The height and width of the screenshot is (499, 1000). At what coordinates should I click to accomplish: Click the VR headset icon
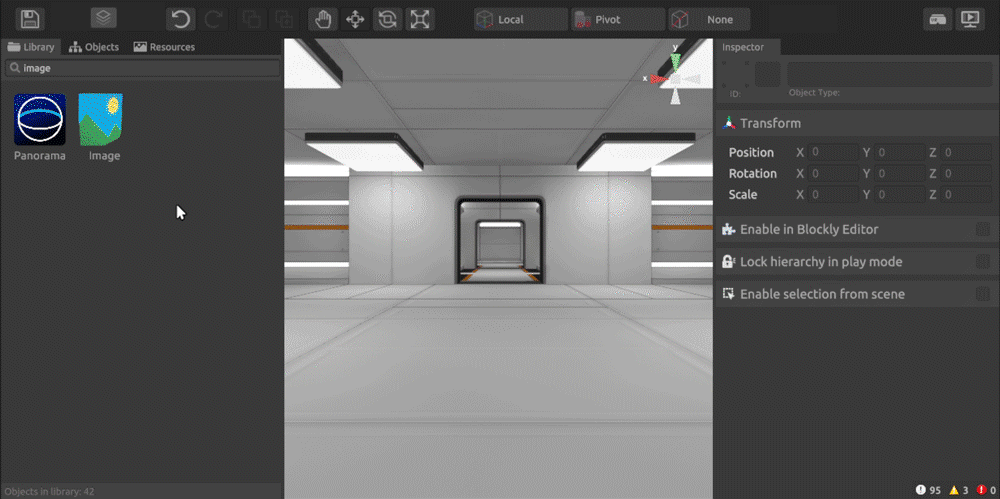point(937,19)
